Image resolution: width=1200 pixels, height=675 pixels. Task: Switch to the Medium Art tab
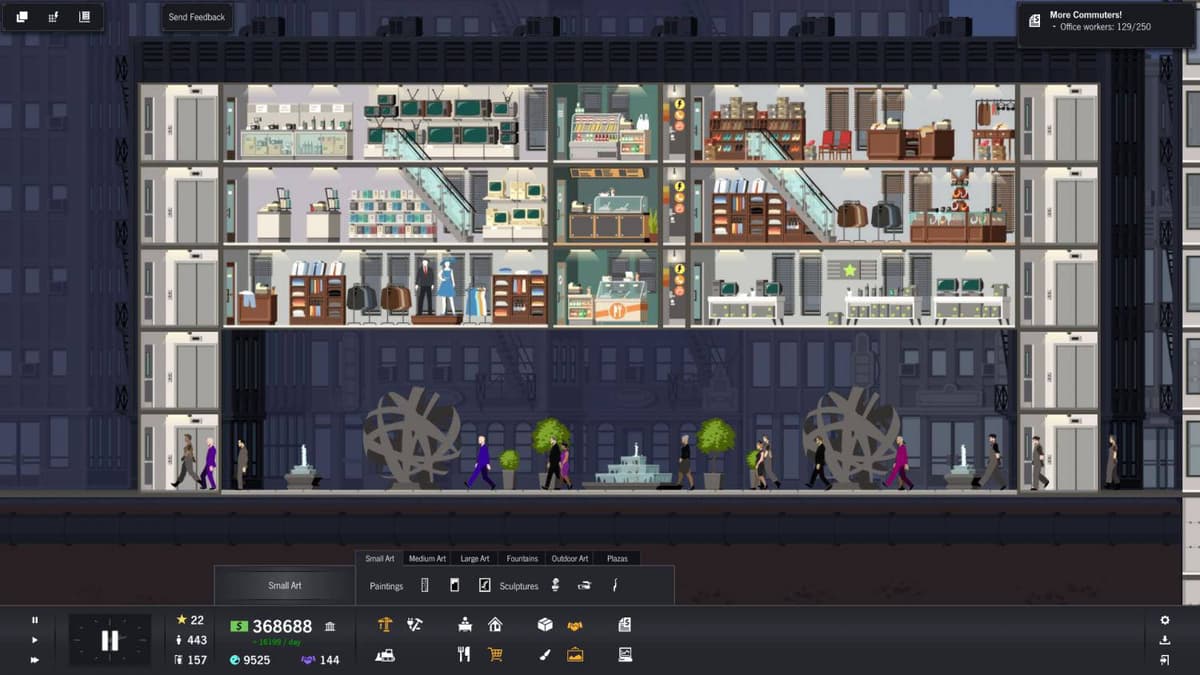pos(427,558)
